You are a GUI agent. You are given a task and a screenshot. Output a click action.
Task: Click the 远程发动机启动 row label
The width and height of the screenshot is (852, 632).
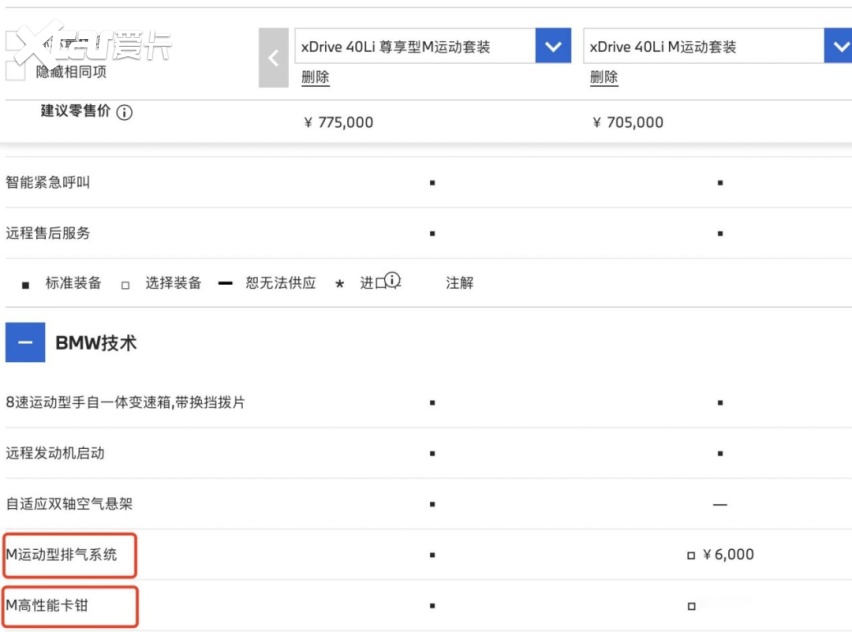55,453
